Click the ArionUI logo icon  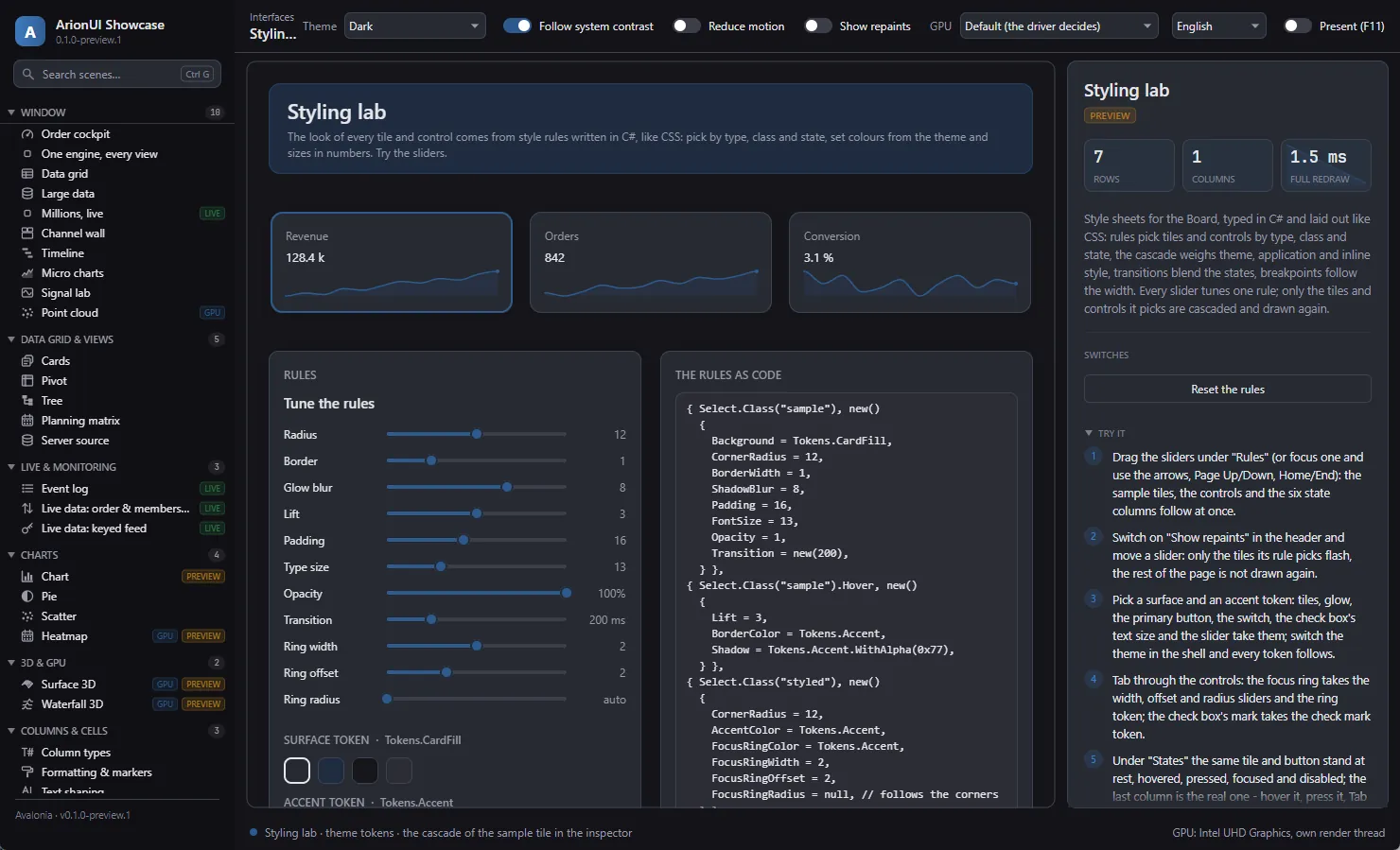[30, 32]
